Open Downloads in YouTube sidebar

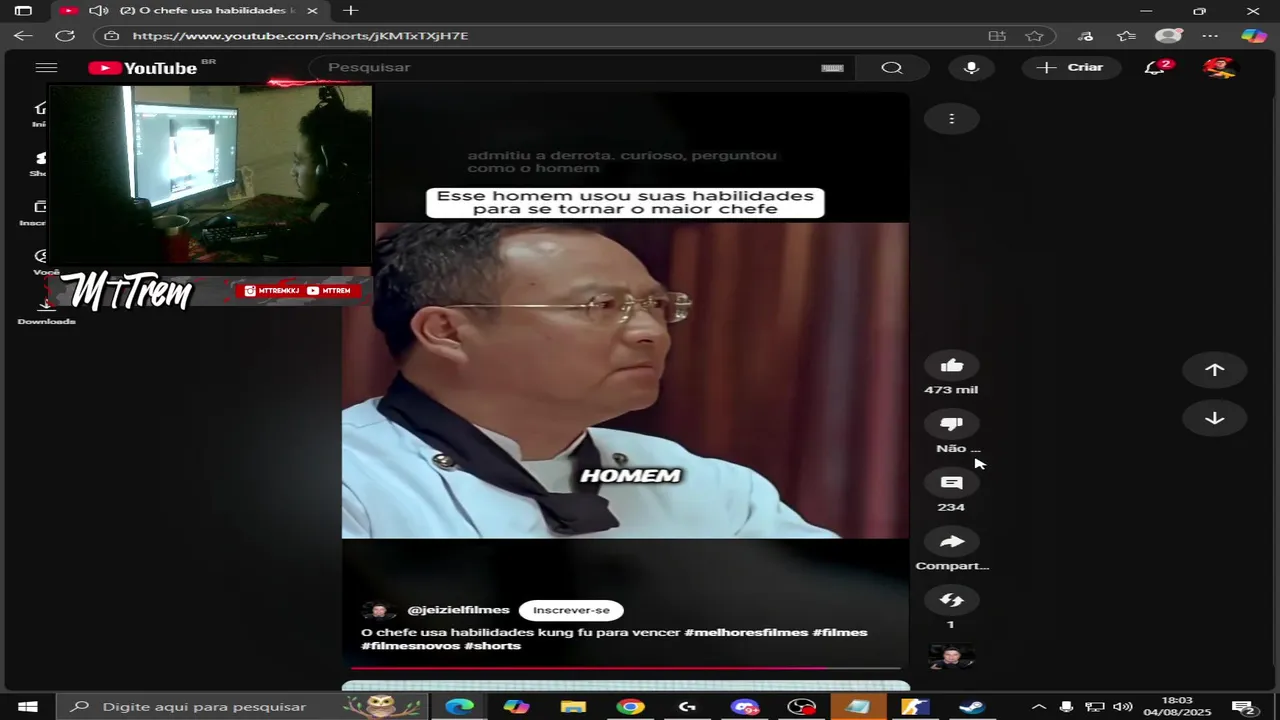46,312
